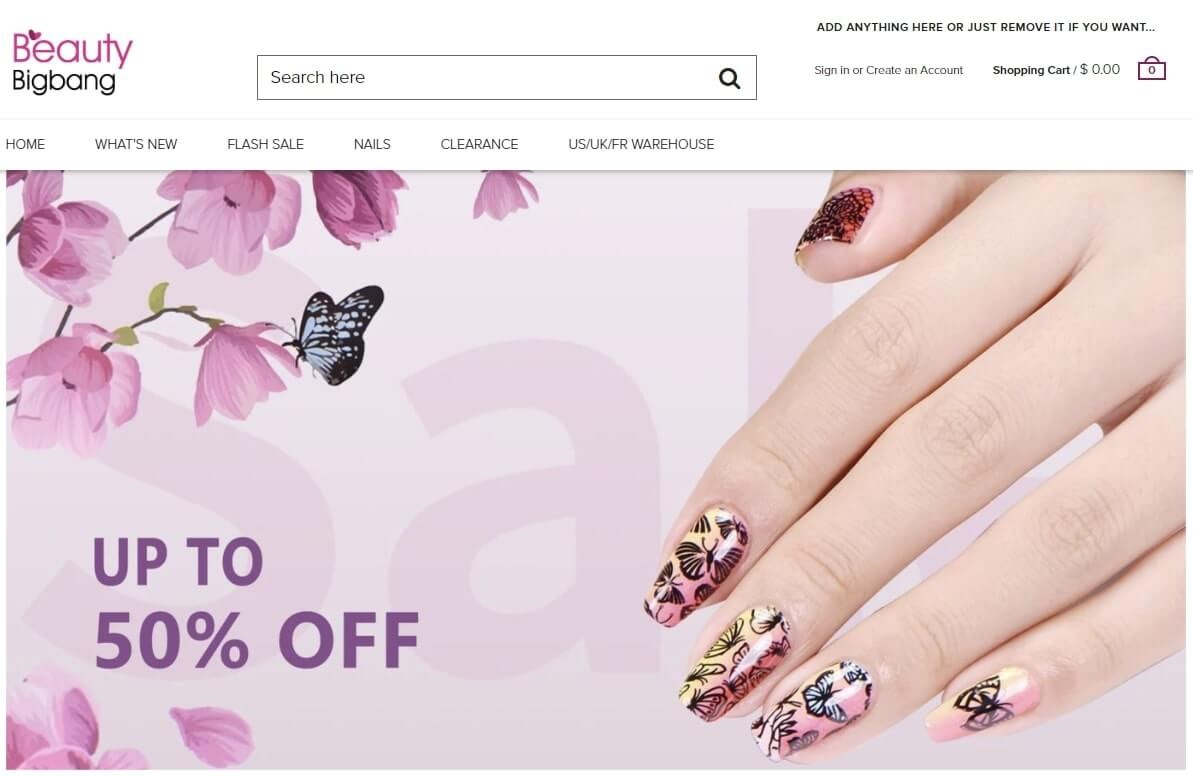1193x776 pixels.
Task: Click the Up to 50% Off banner text
Action: (256, 603)
